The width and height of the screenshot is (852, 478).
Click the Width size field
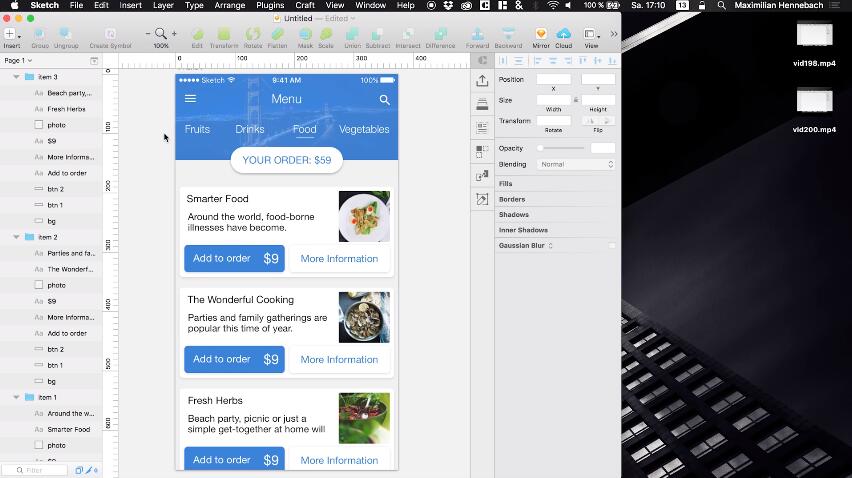554,100
